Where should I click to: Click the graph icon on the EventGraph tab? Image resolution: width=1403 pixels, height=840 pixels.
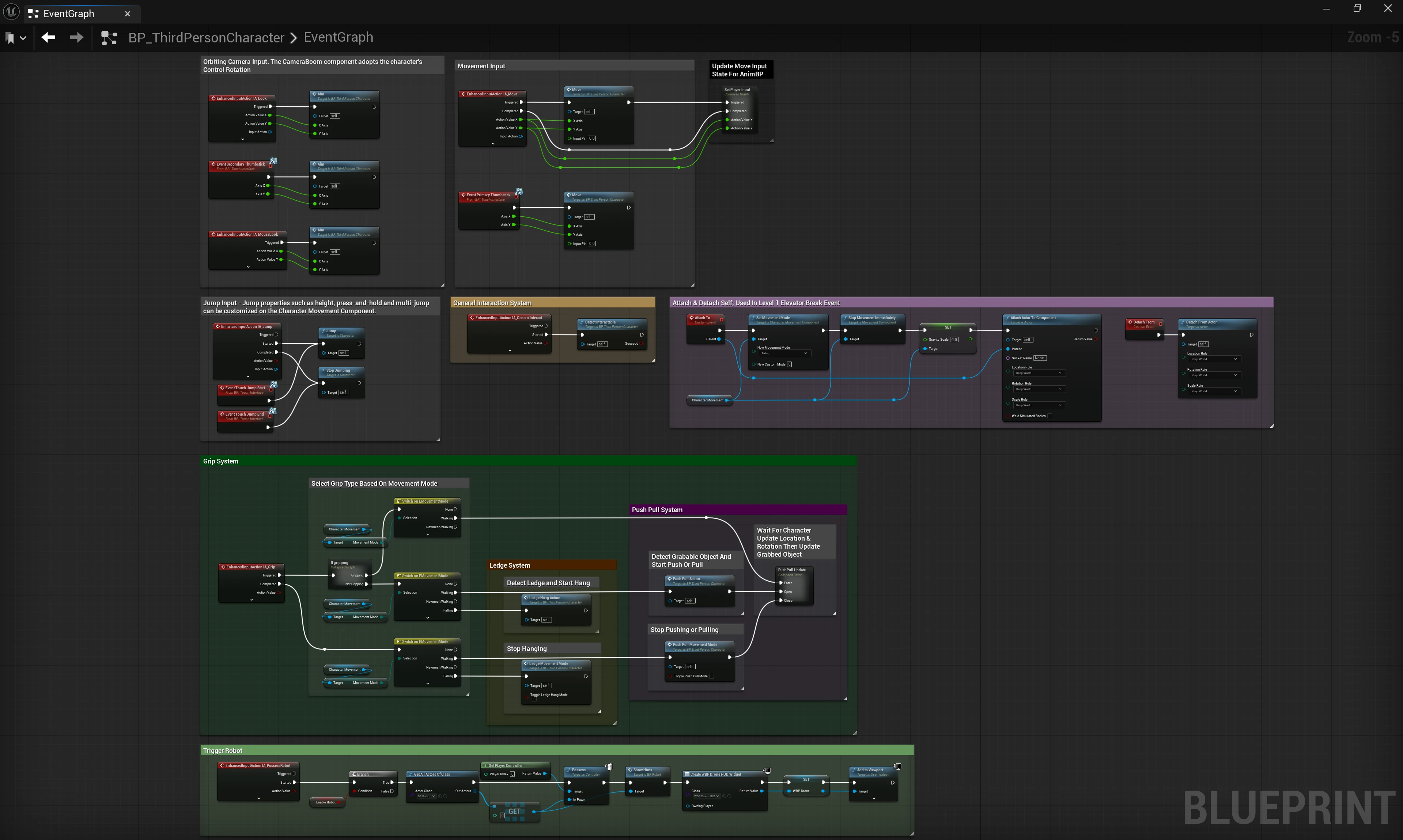click(33, 13)
